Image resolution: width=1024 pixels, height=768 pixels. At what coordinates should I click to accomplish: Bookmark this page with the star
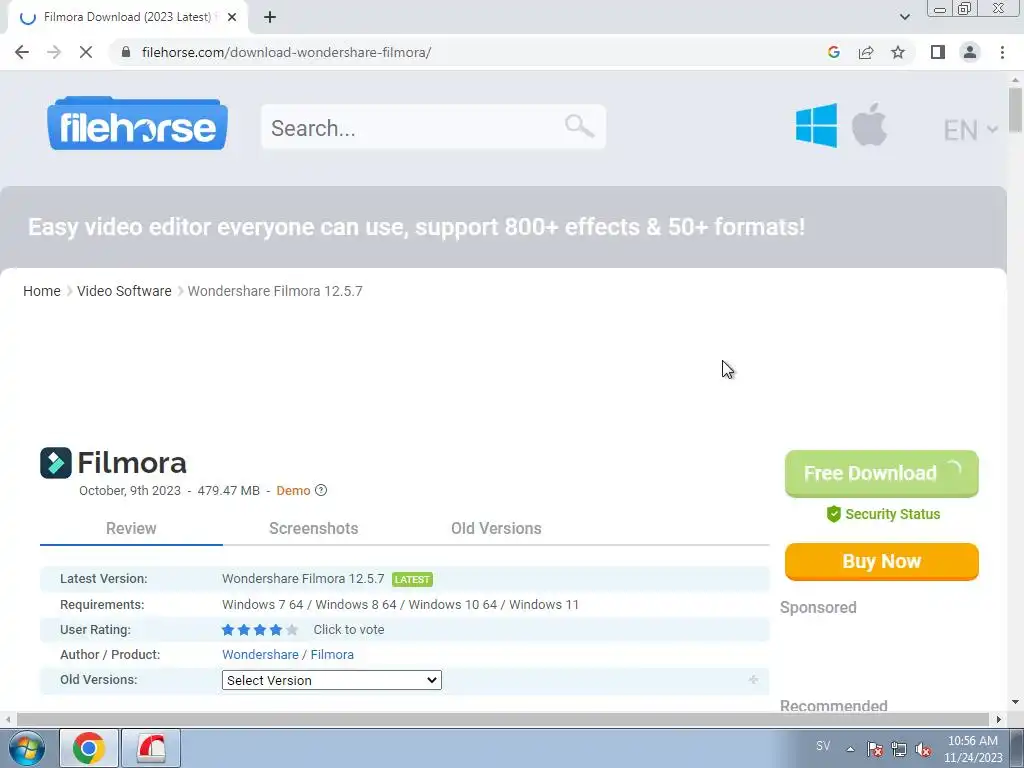pos(898,52)
